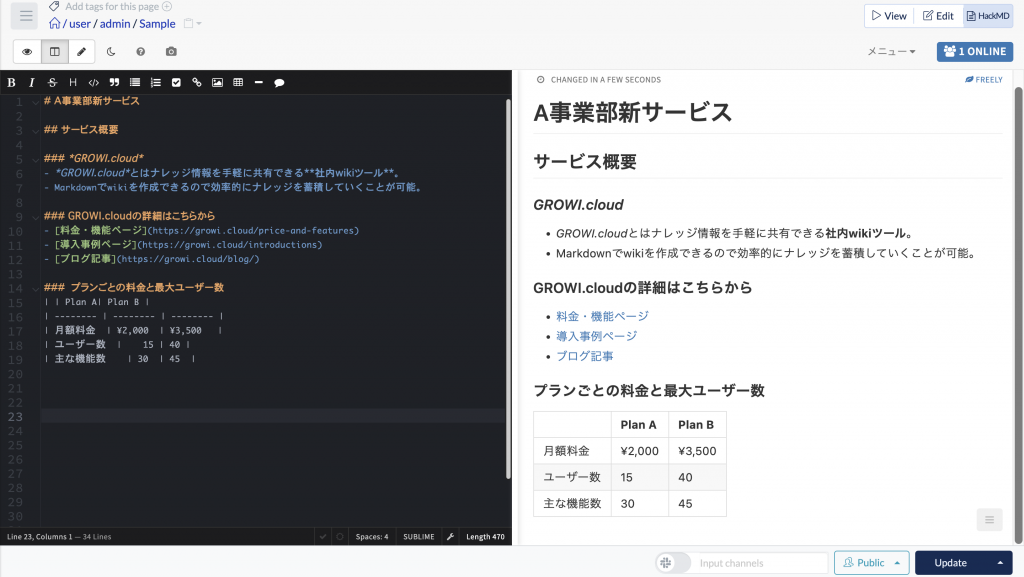This screenshot has height=577, width=1024.
Task: Open help via the question mark icon
Action: pos(140,52)
